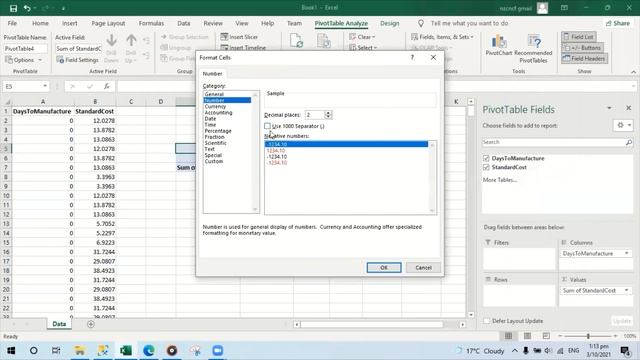Toggle the +/- Buttons option
The image size is (640, 360).
tap(582, 48)
